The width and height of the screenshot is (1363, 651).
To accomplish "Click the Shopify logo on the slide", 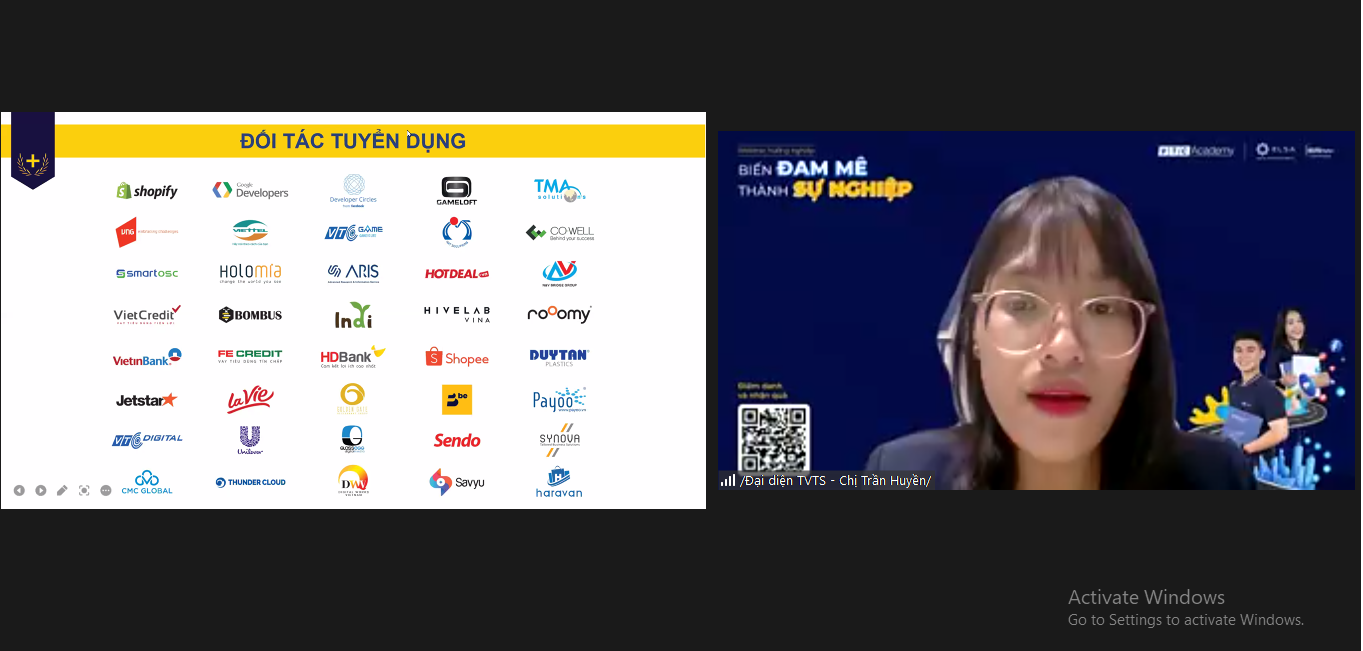I will tap(147, 191).
